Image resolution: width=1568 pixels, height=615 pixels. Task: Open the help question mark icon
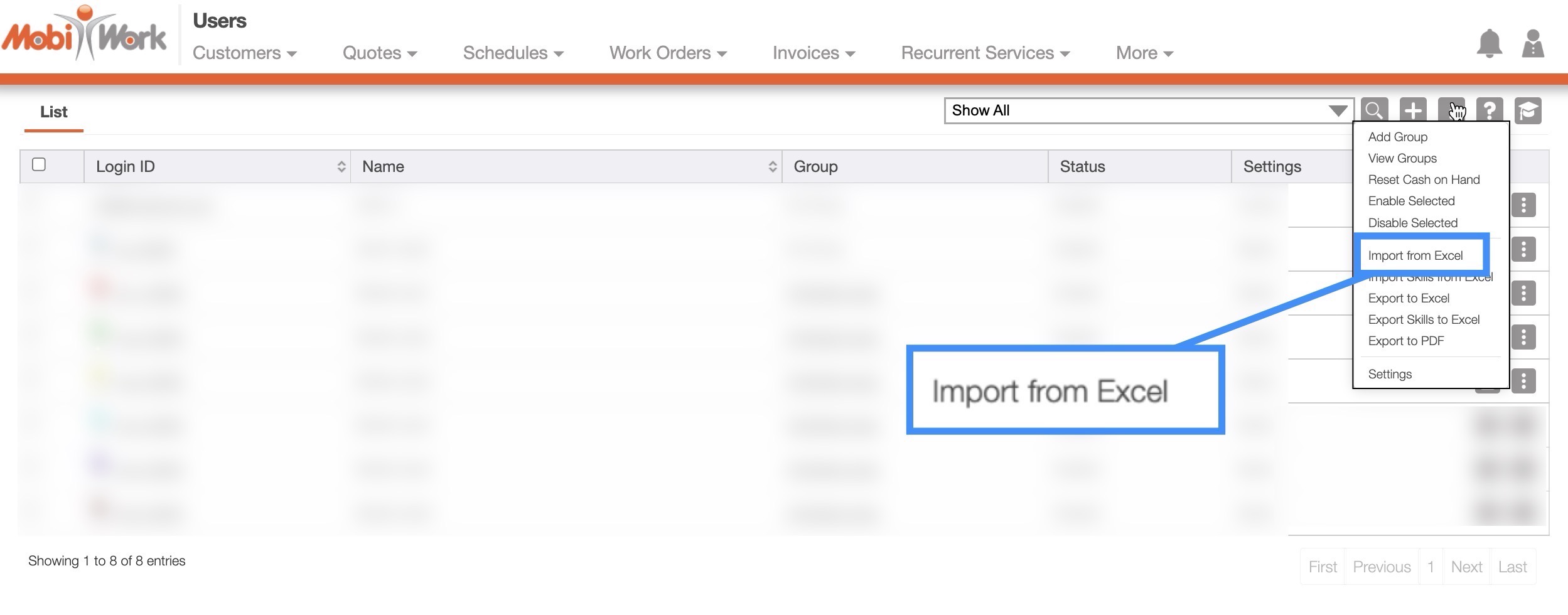[1490, 111]
